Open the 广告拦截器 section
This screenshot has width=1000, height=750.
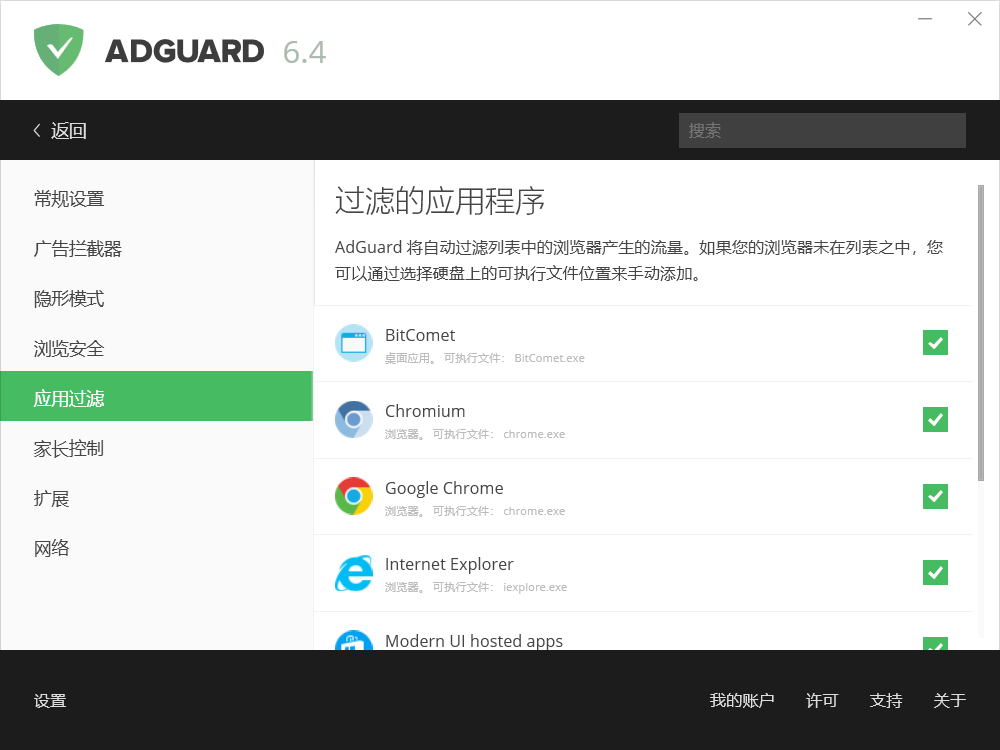click(157, 249)
